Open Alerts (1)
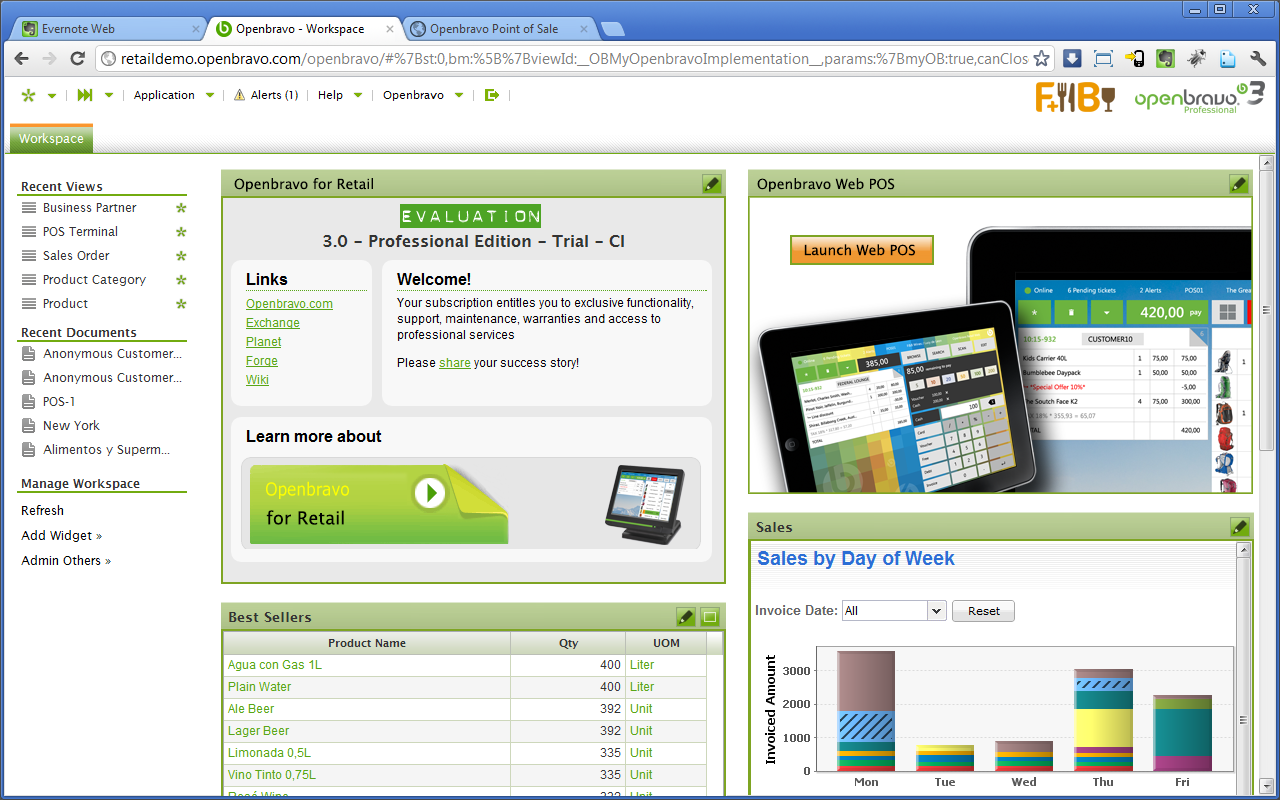1280x800 pixels. 274,95
